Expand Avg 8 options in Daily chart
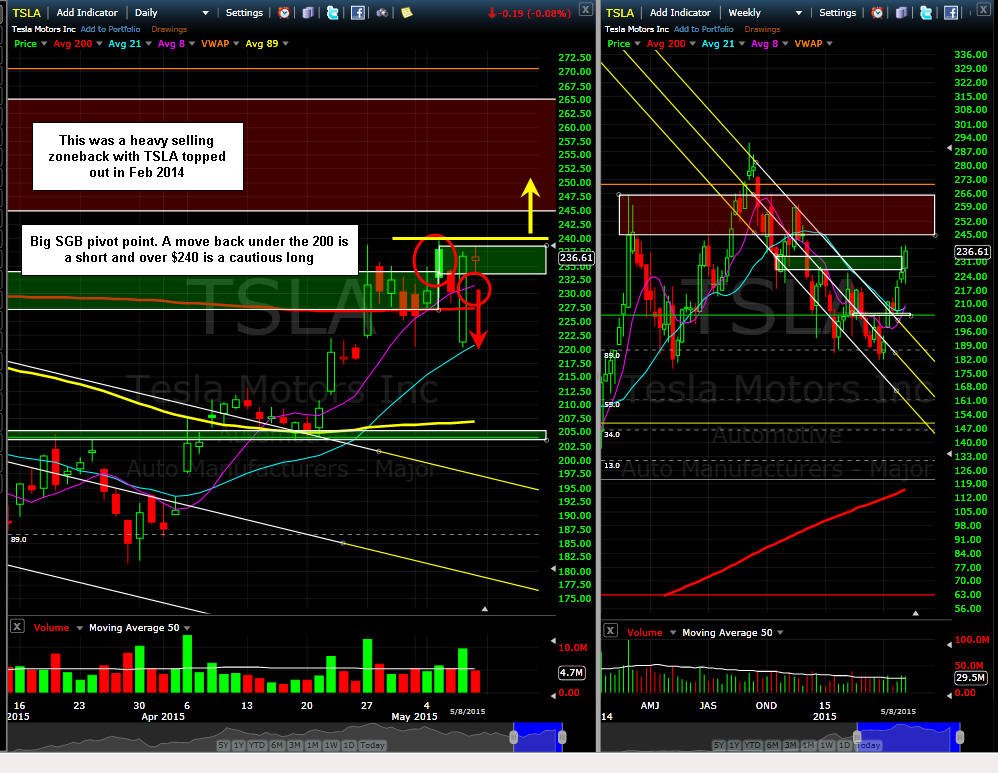998x773 pixels. [x=192, y=44]
